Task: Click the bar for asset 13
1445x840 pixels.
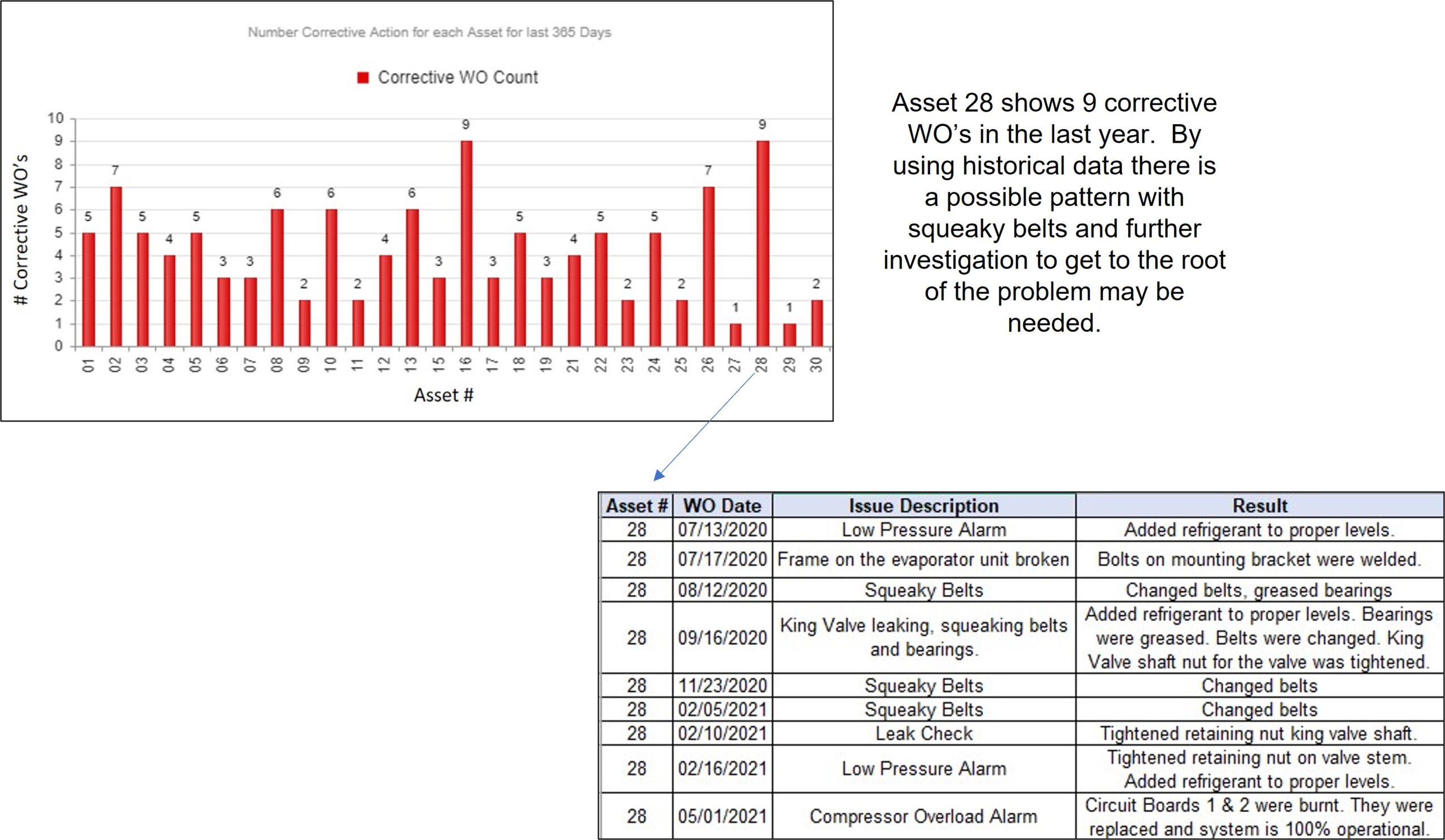Action: [x=412, y=278]
